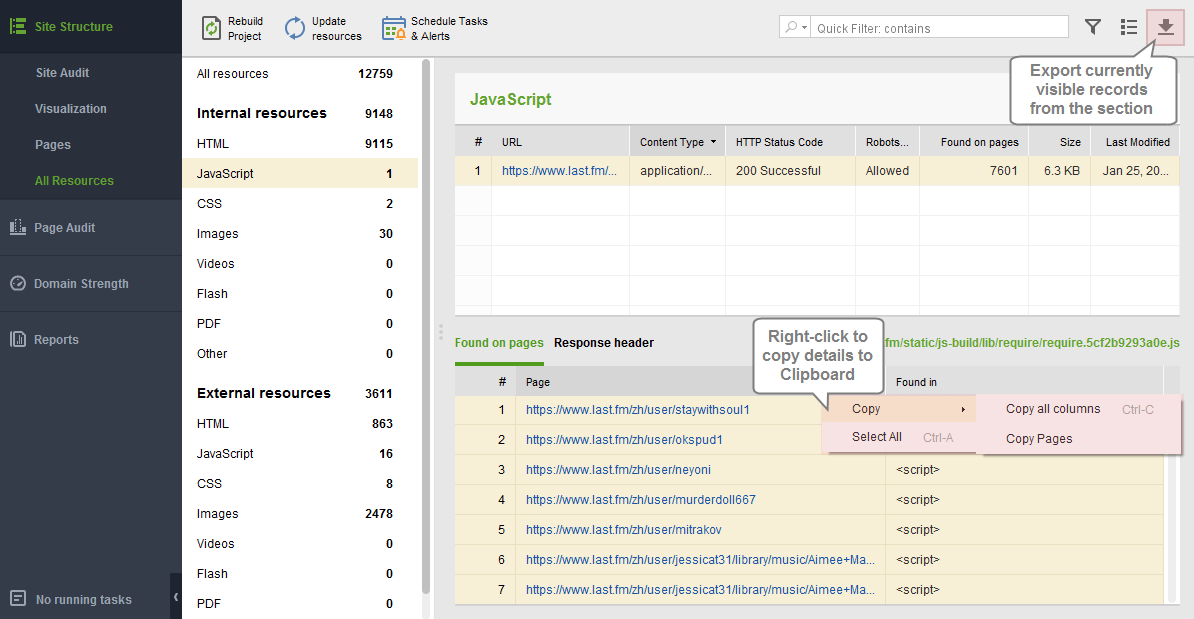Switch to the Found on pages tab
Image resolution: width=1194 pixels, height=619 pixels.
[x=499, y=343]
